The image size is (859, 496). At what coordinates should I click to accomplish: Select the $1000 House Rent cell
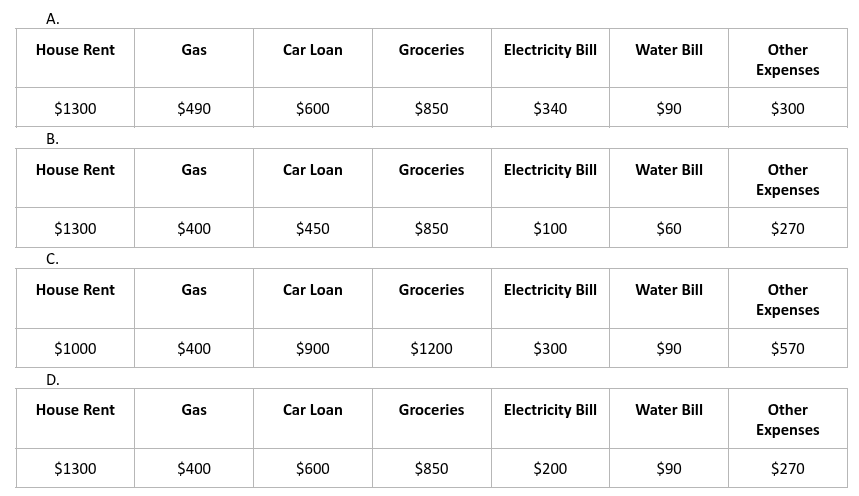75,349
